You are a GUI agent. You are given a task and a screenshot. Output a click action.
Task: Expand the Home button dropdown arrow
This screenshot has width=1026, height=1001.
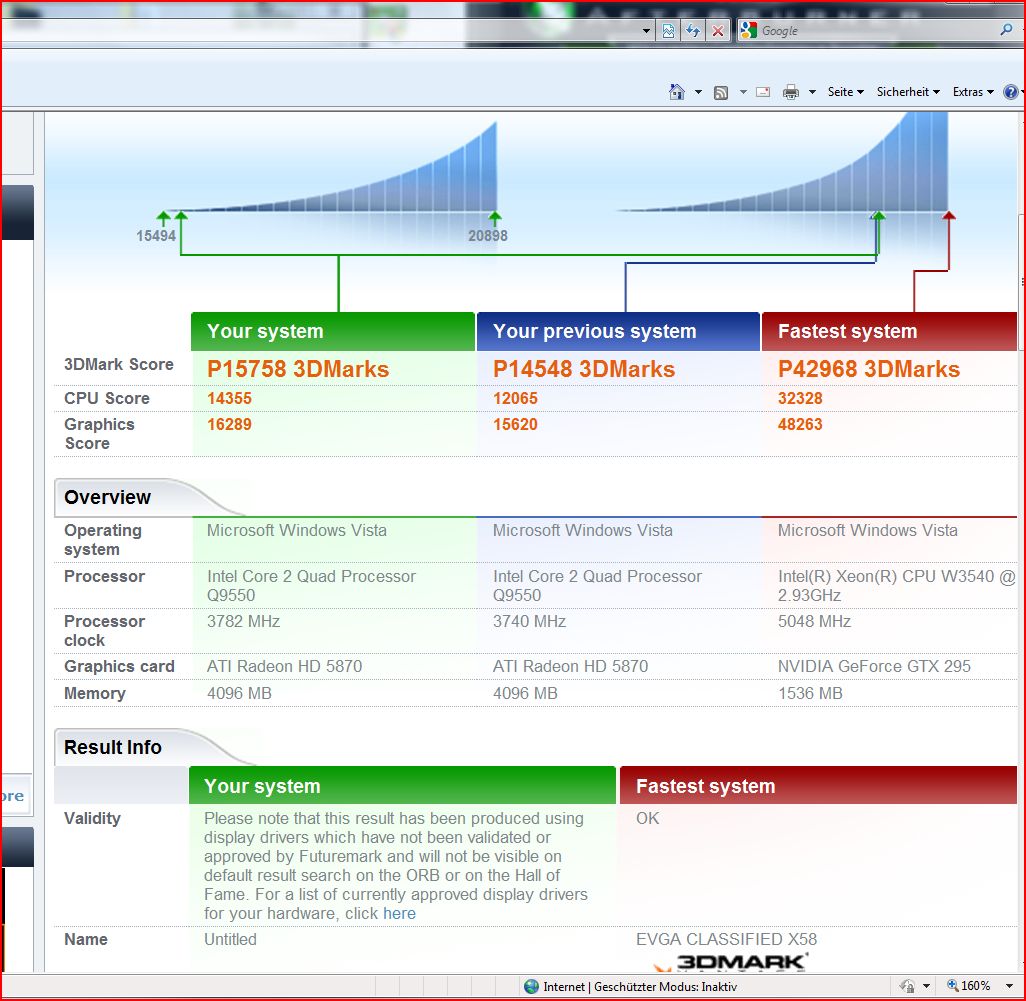(698, 92)
